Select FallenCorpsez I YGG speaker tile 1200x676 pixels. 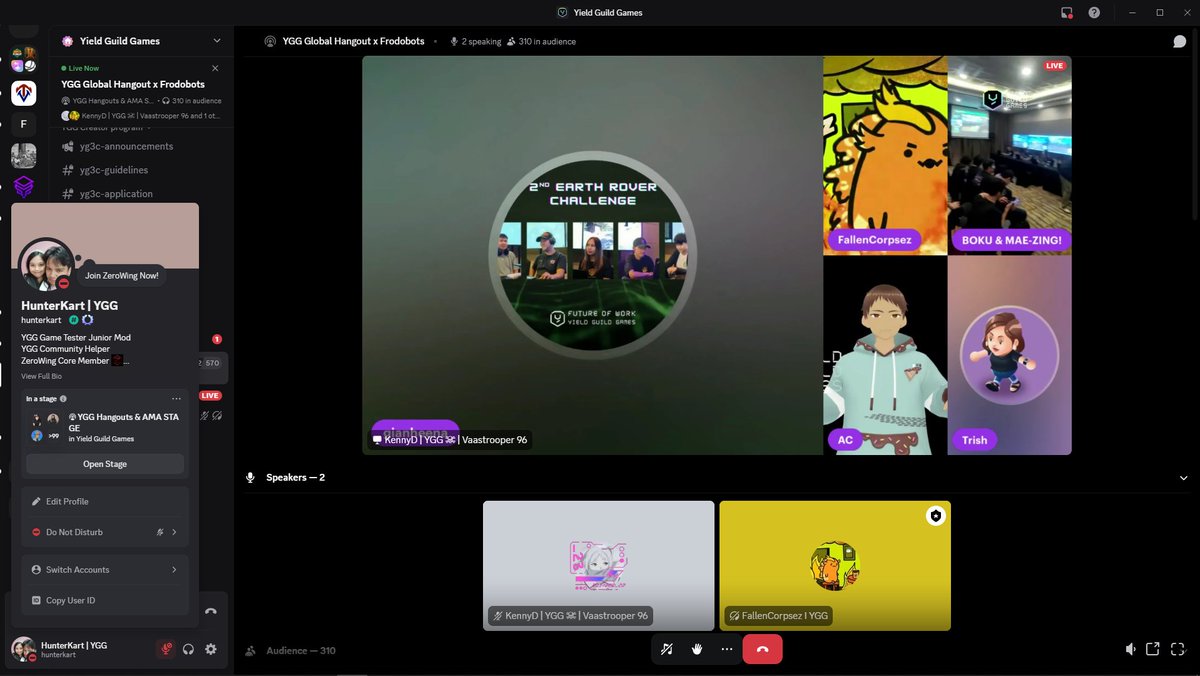coord(835,566)
